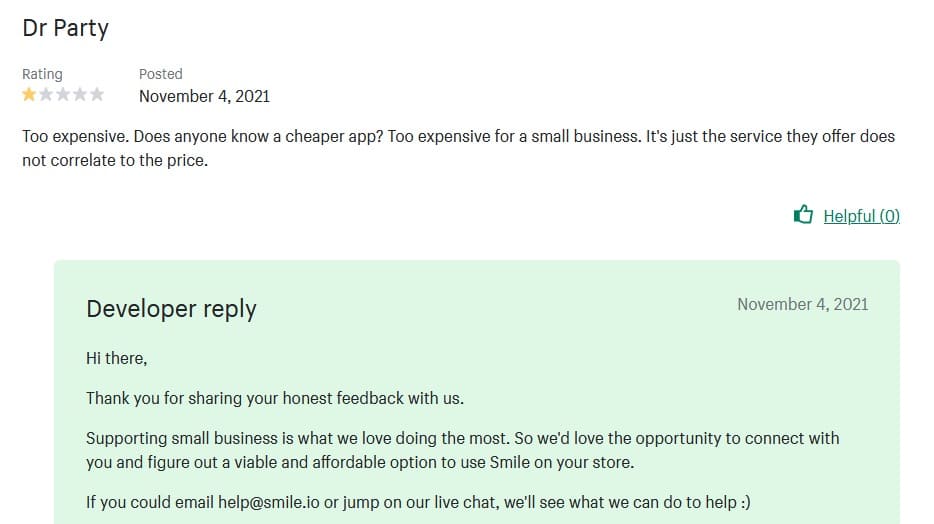Click the thumbs-up icon beside Helpful
This screenshot has height=524, width=934.
click(x=802, y=215)
